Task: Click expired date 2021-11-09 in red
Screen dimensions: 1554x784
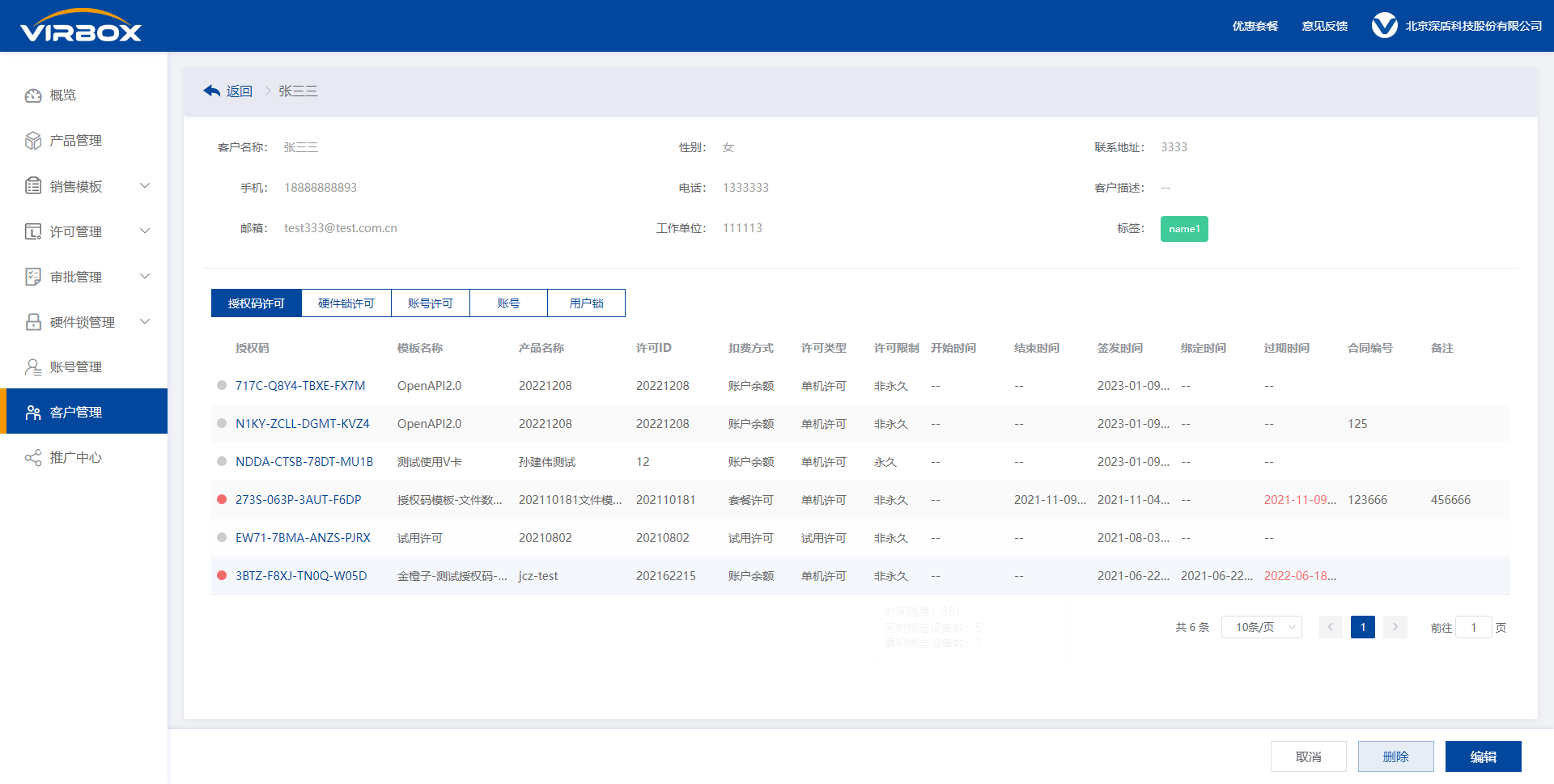Action: (1300, 500)
